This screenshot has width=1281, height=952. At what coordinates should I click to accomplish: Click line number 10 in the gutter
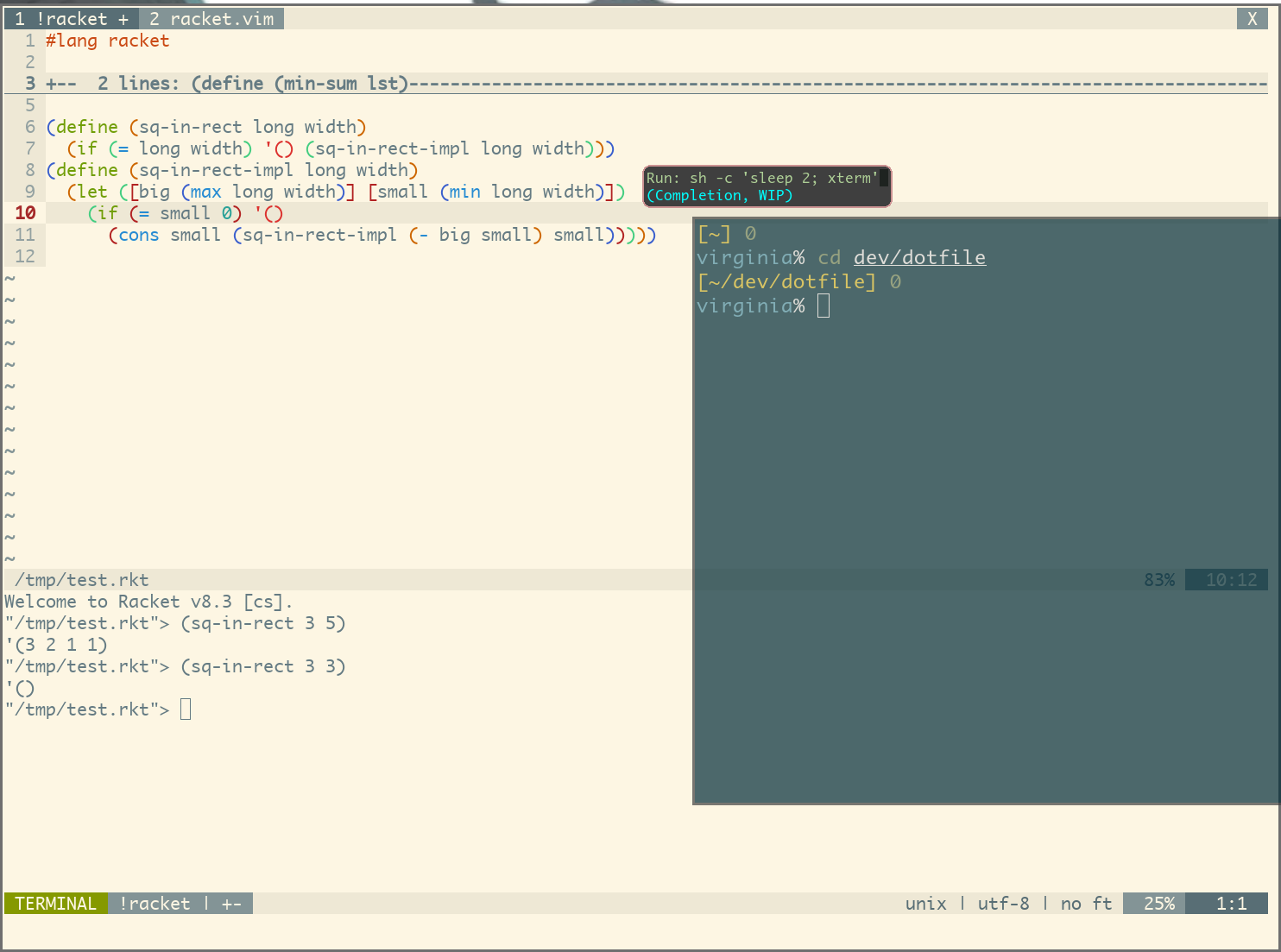point(25,213)
